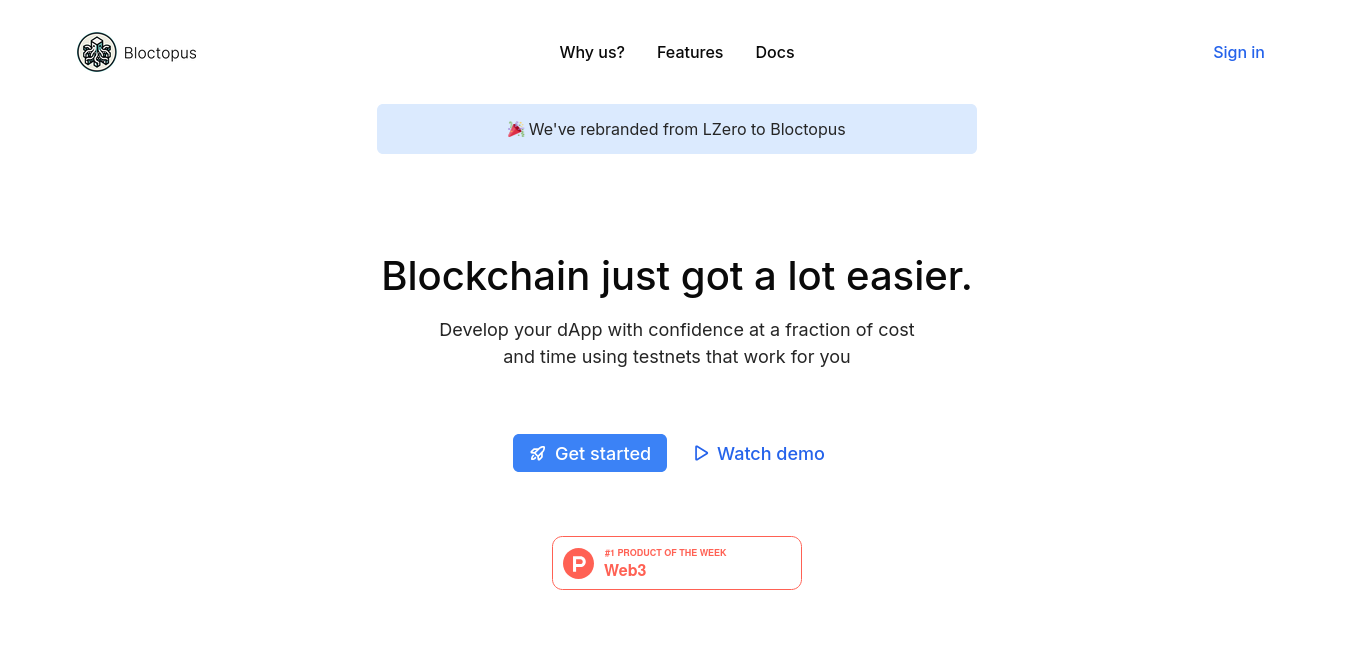This screenshot has width=1366, height=651.
Task: Click the #1 Product of the Week text
Action: click(x=666, y=552)
